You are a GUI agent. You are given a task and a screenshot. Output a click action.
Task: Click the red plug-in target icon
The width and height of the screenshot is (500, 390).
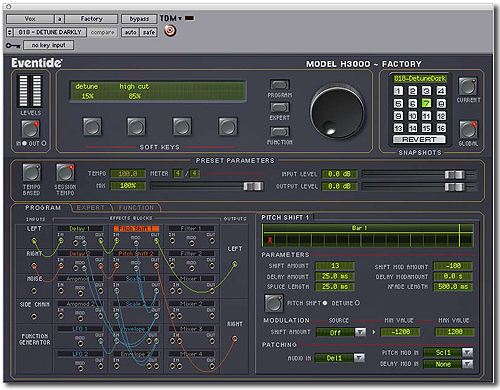tap(170, 31)
